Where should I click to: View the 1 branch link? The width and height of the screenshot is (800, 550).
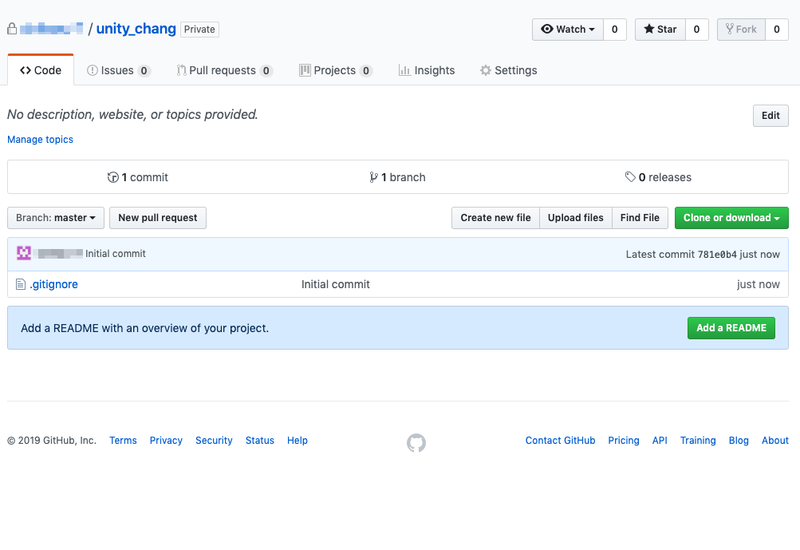[x=397, y=177]
